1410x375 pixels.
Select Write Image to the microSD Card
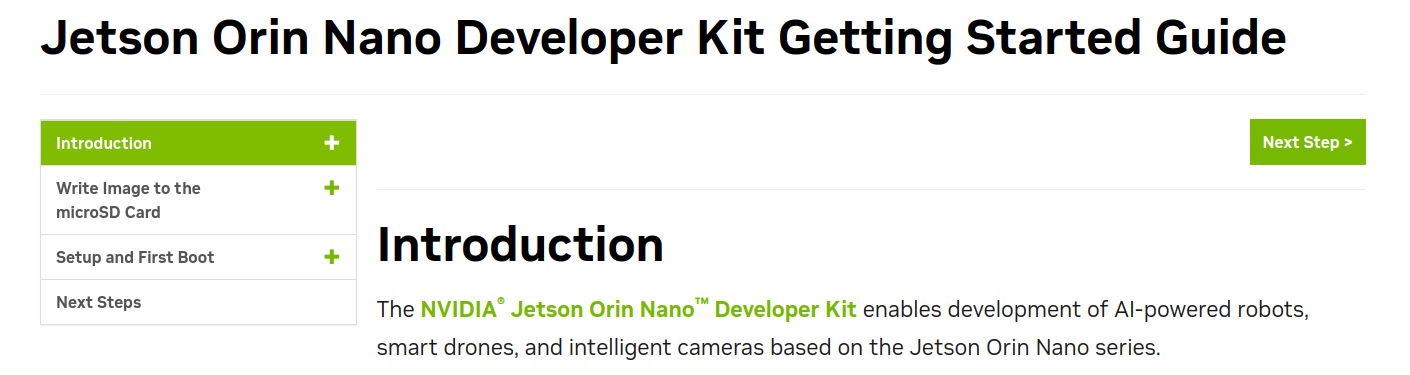pos(198,200)
